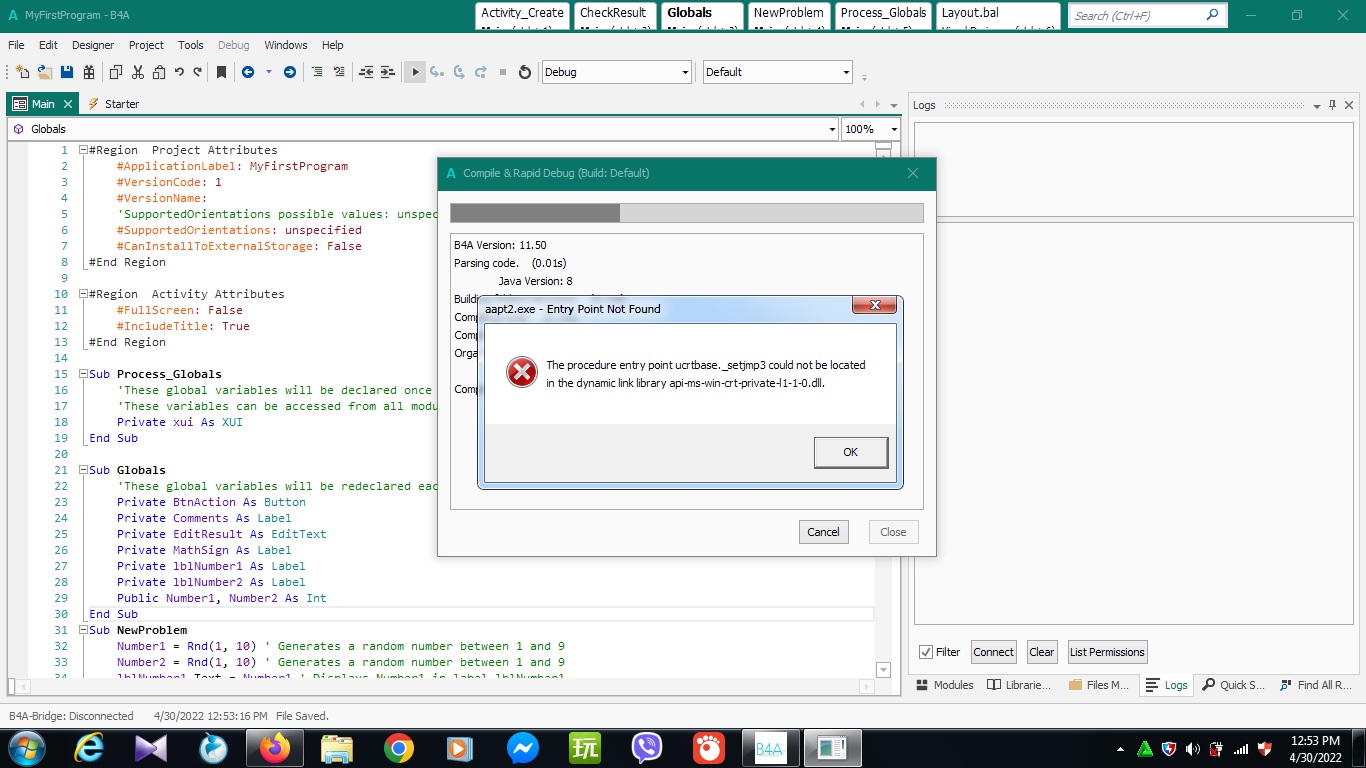Open the NewProblem document thumbnail
Image resolution: width=1366 pixels, height=768 pixels.
coord(790,15)
